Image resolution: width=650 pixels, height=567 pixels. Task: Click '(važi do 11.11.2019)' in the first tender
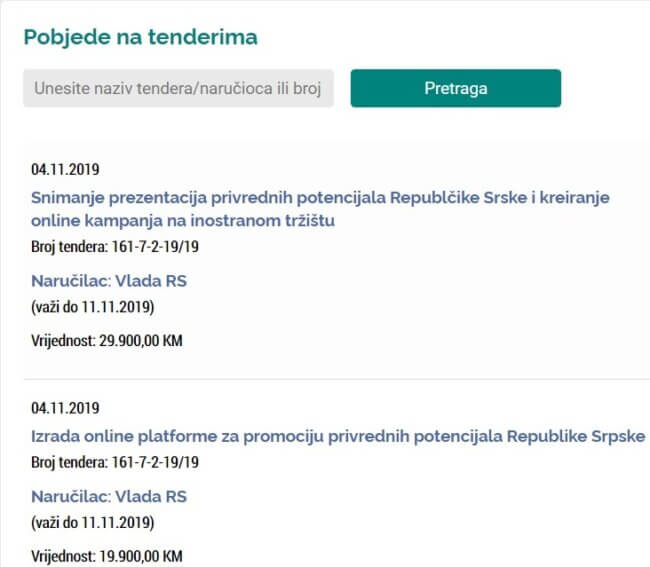point(93,306)
